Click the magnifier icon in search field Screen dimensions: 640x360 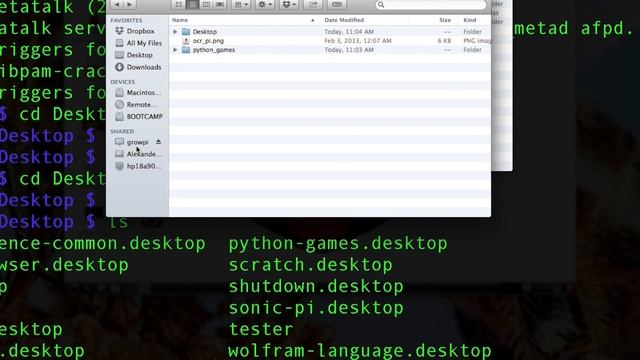click(381, 5)
